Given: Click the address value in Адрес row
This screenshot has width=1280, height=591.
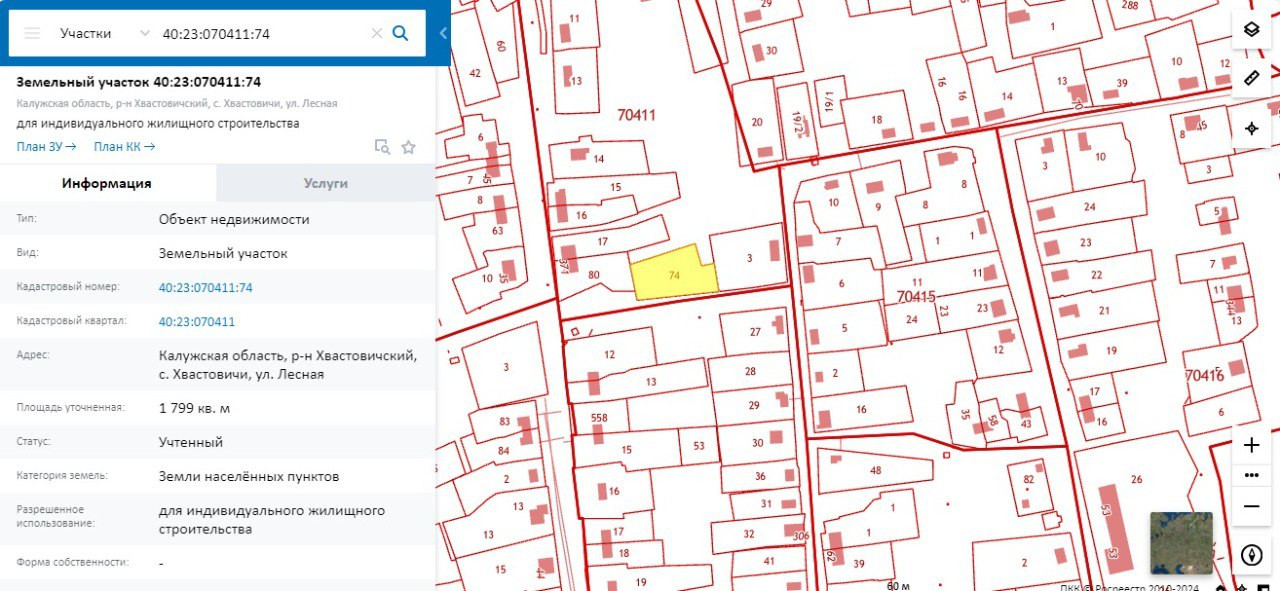Looking at the screenshot, I should click(288, 365).
